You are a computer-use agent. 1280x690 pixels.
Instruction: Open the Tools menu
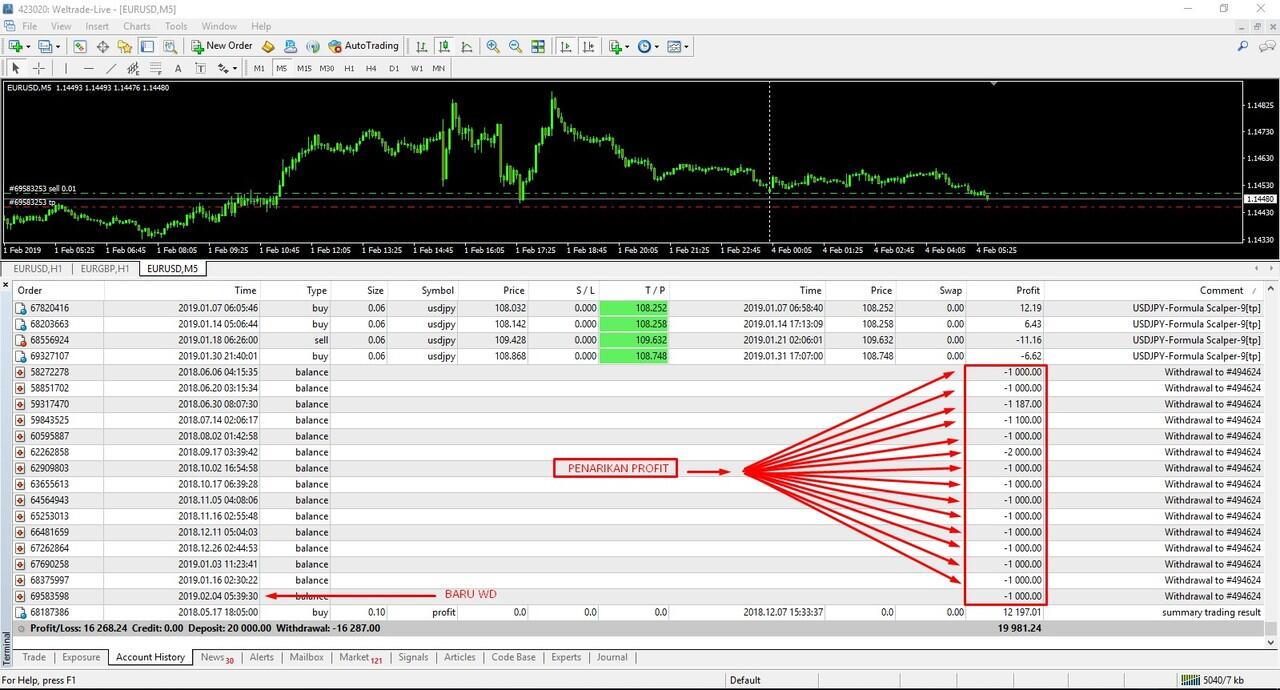[x=176, y=26]
